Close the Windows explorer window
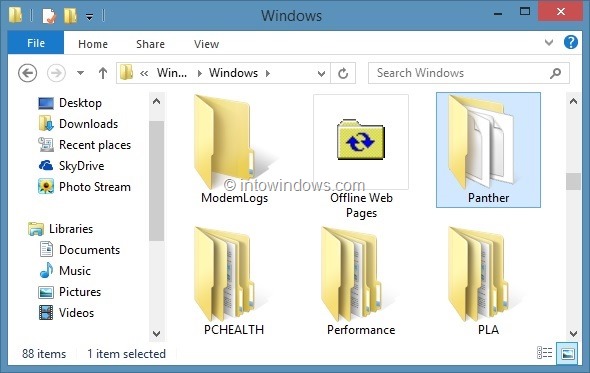590x373 pixels. 561,12
